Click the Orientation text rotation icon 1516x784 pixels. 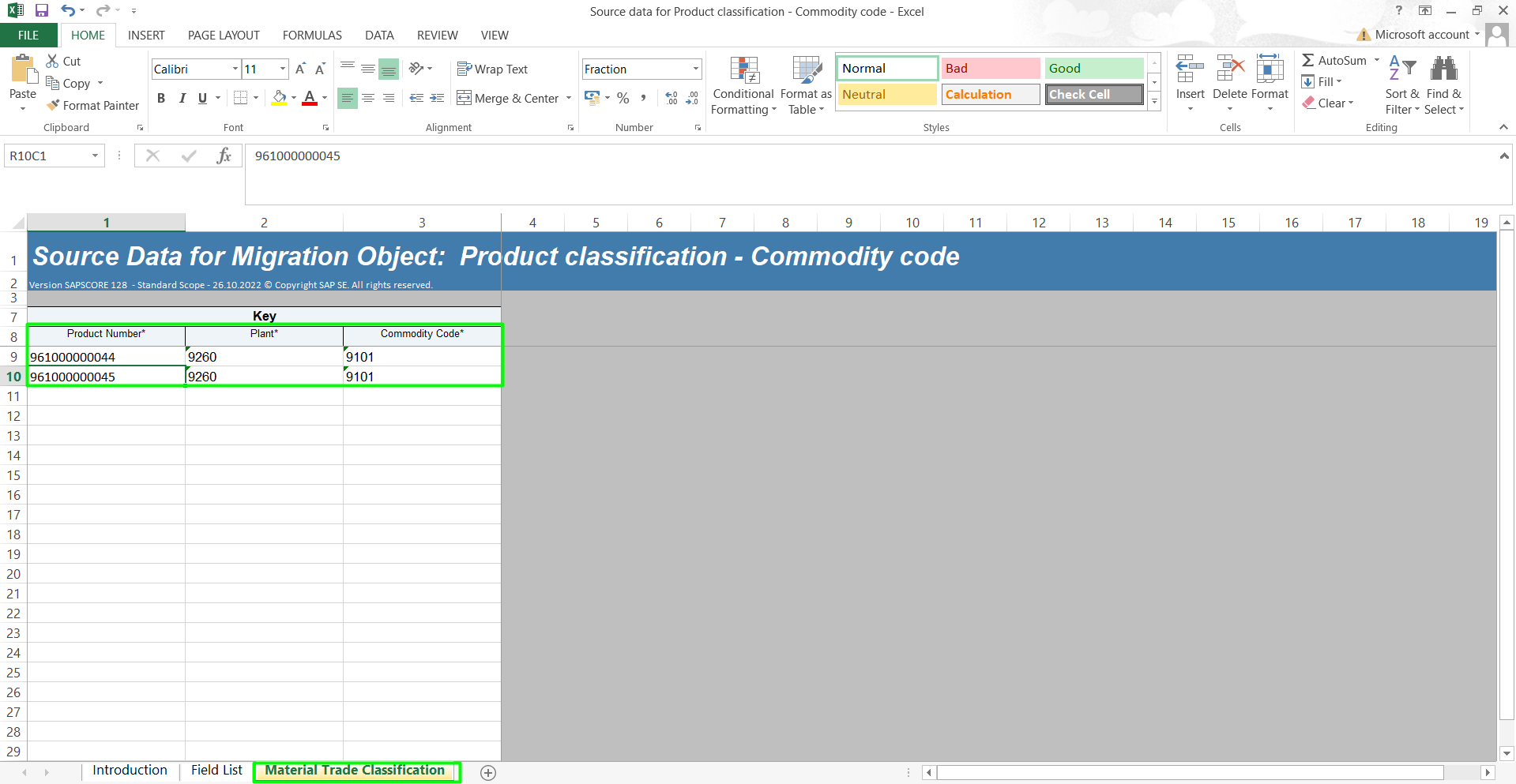pos(416,69)
